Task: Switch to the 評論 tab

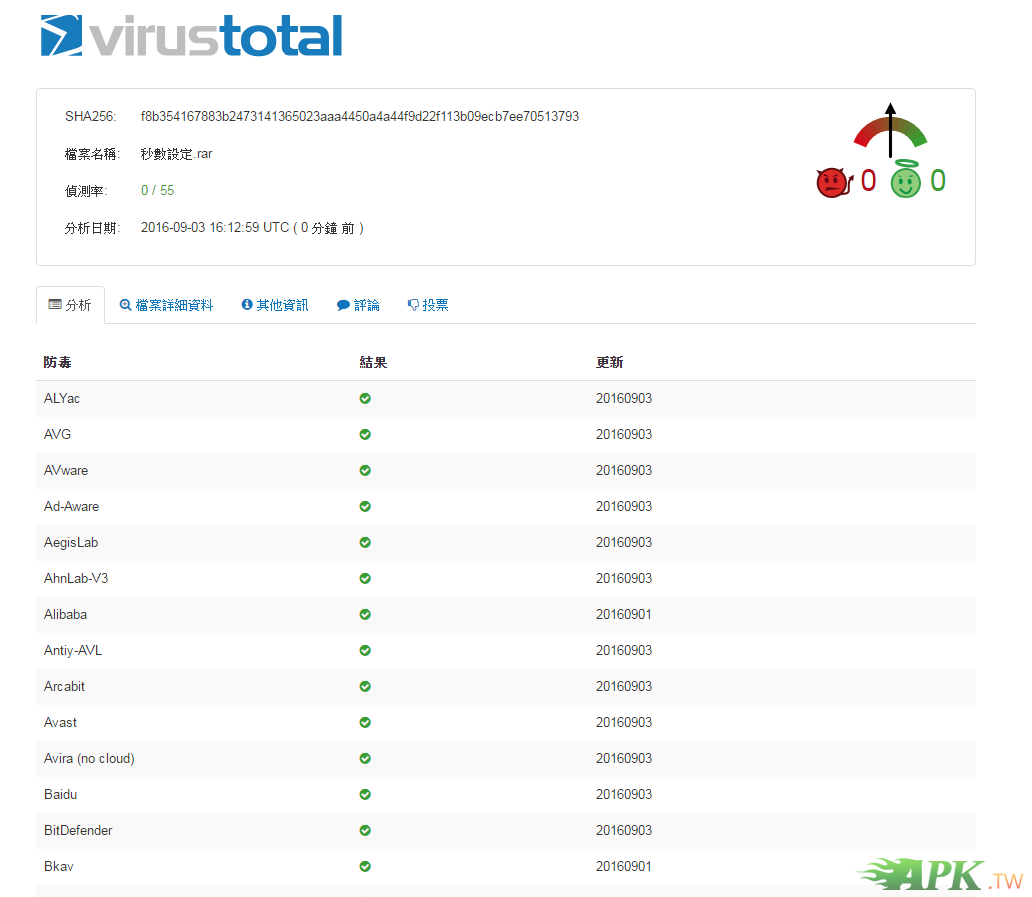Action: 358,305
